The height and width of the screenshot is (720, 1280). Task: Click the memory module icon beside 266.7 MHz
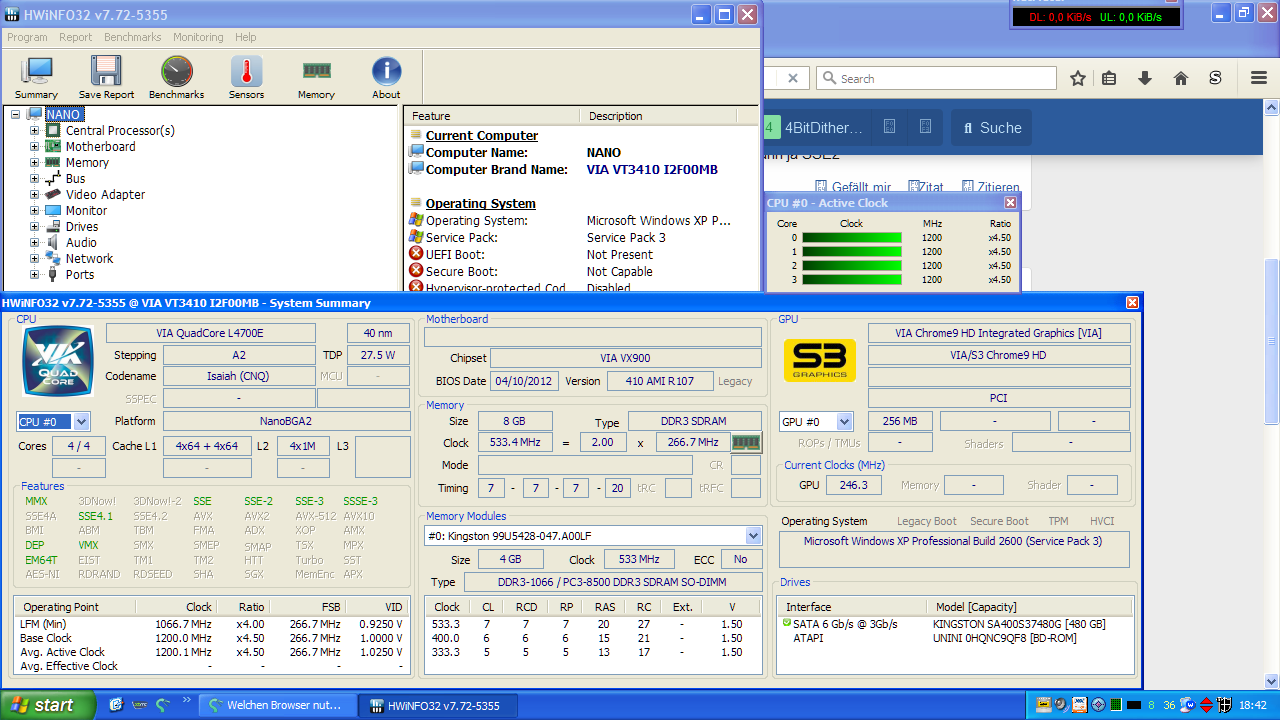746,442
